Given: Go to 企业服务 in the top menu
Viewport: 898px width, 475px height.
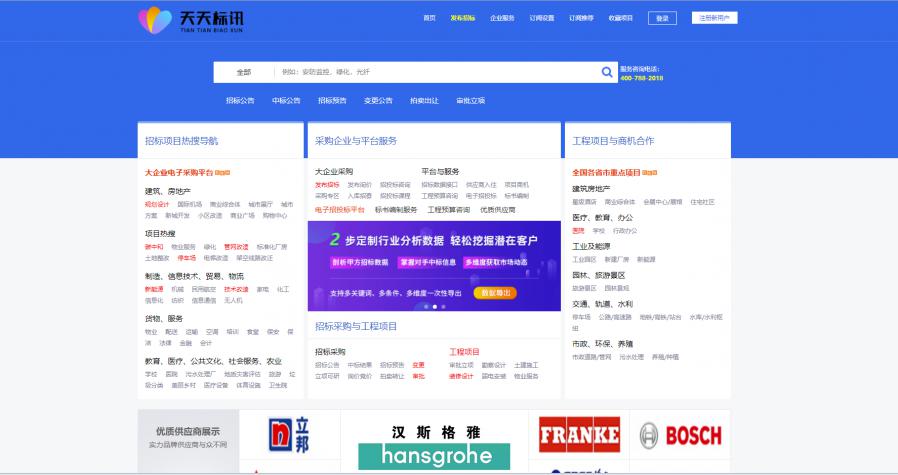Looking at the screenshot, I should pos(502,18).
